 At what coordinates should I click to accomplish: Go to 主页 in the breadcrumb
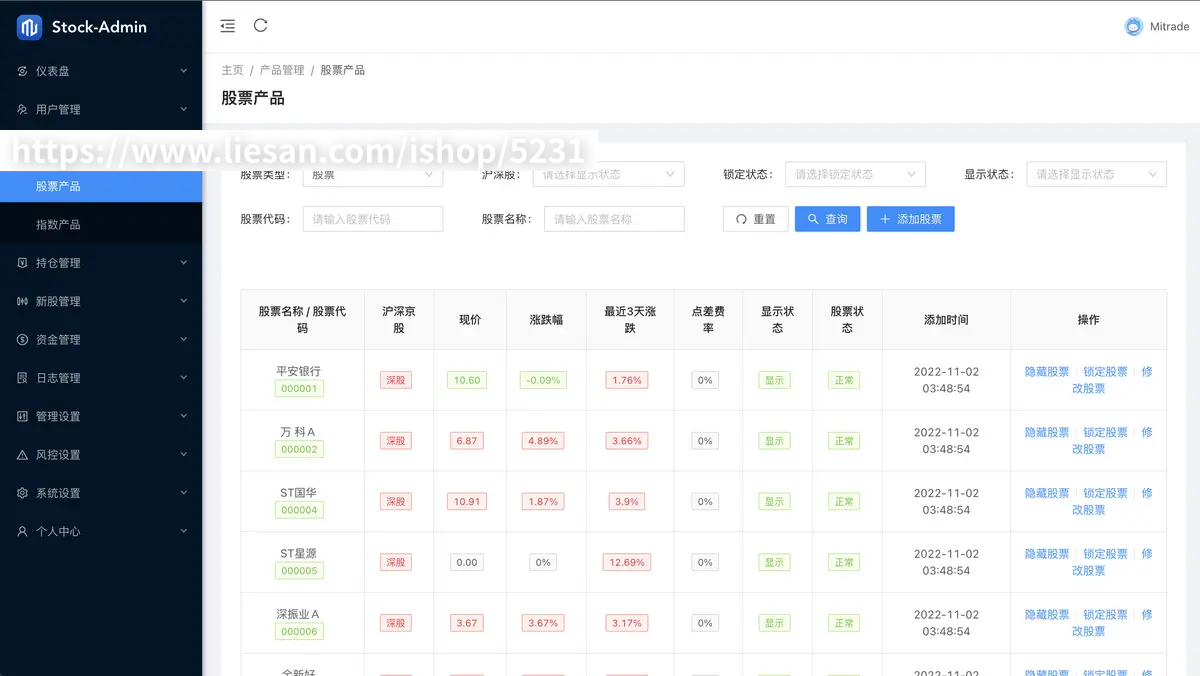click(232, 70)
